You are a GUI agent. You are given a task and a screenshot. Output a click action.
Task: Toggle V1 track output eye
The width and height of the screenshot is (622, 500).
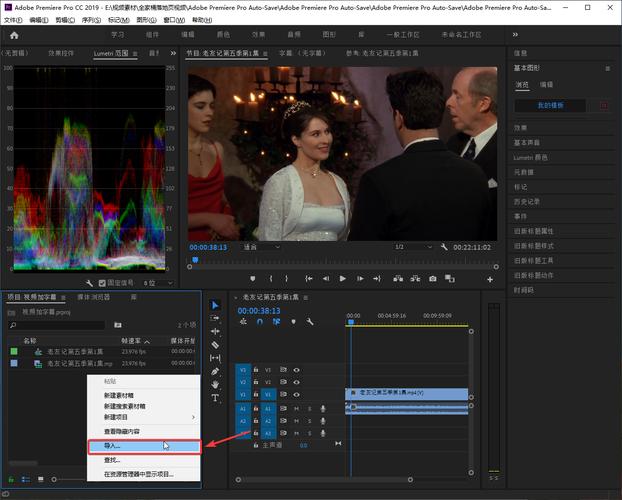tap(296, 394)
